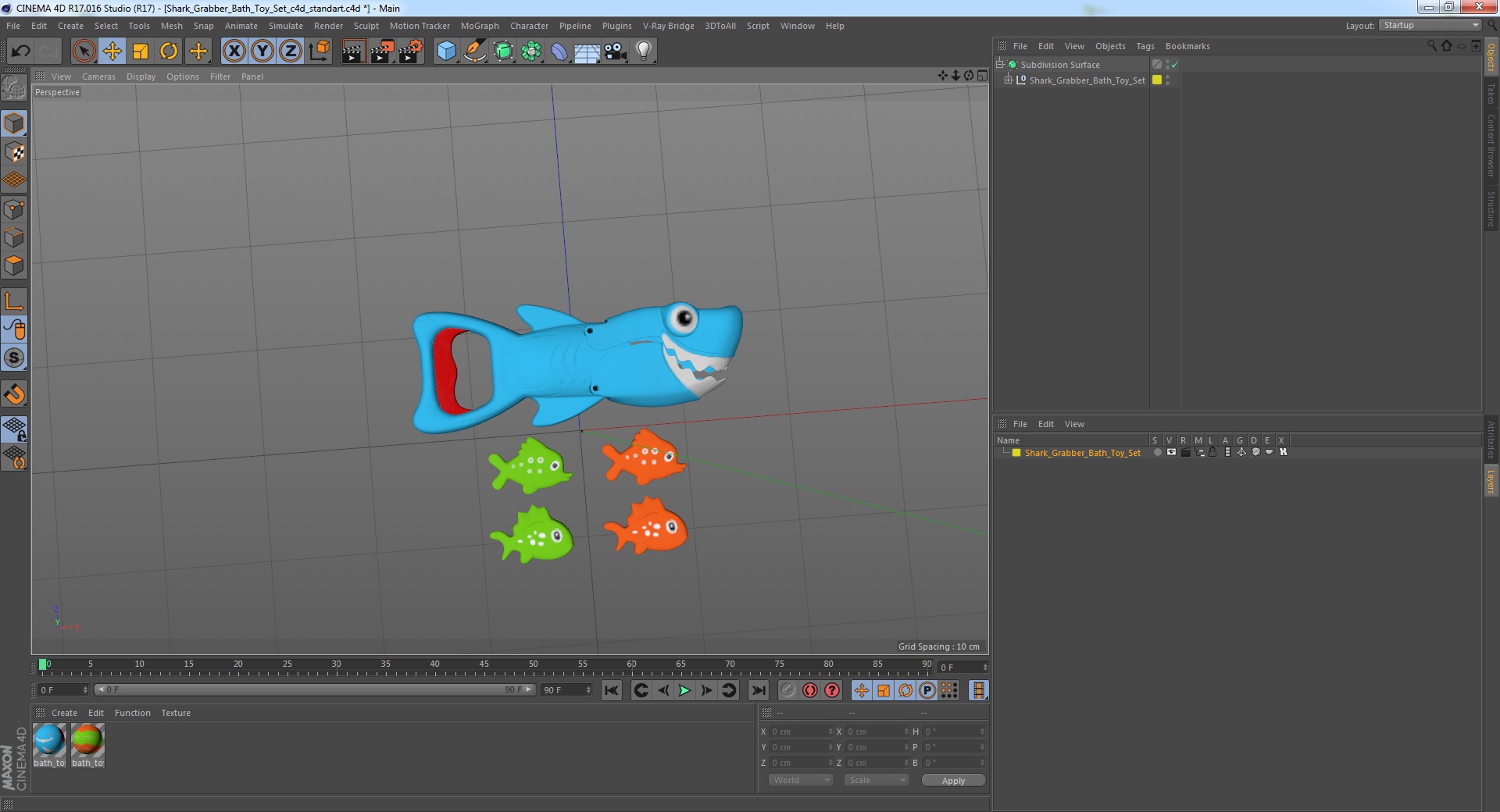Click the timeline preview range slider
The width and height of the screenshot is (1500, 812).
(x=314, y=689)
